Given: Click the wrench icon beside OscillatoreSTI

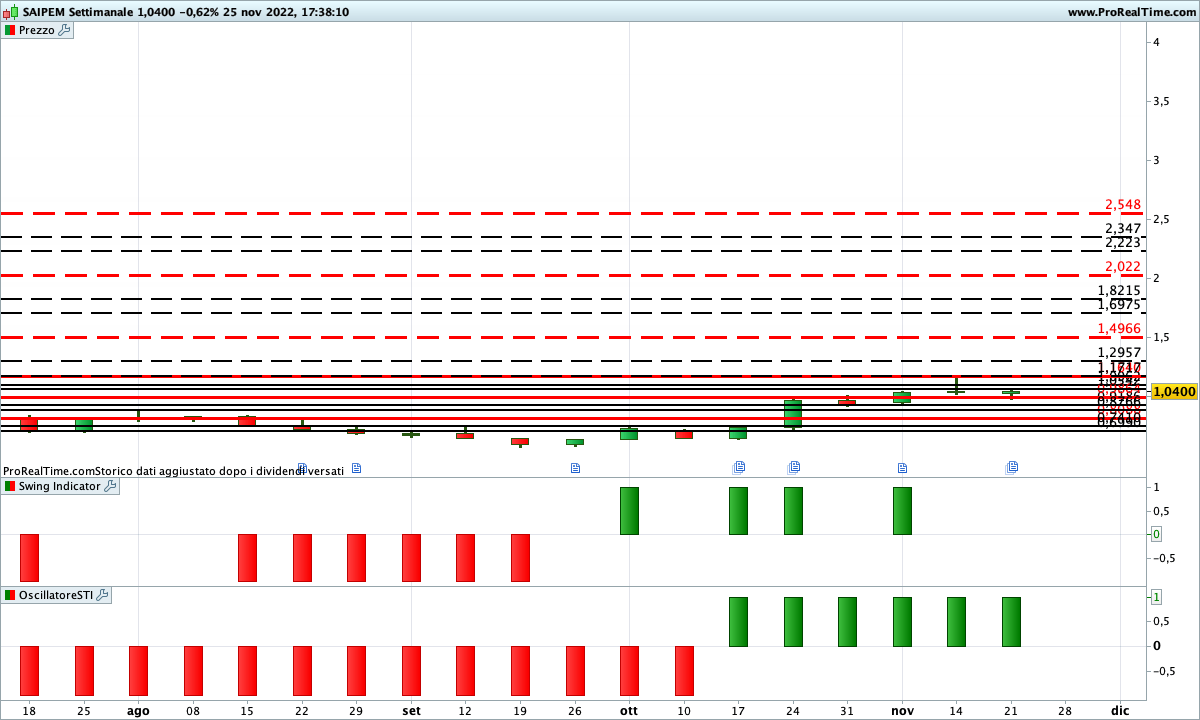Looking at the screenshot, I should point(102,595).
